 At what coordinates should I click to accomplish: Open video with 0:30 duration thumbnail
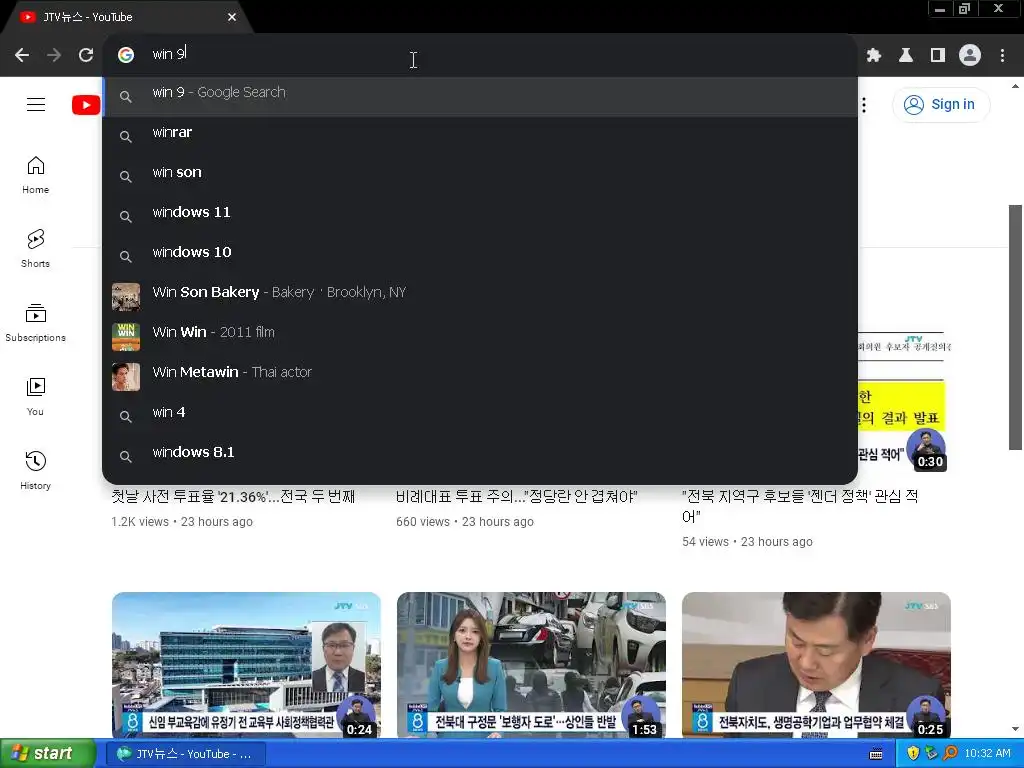904,402
